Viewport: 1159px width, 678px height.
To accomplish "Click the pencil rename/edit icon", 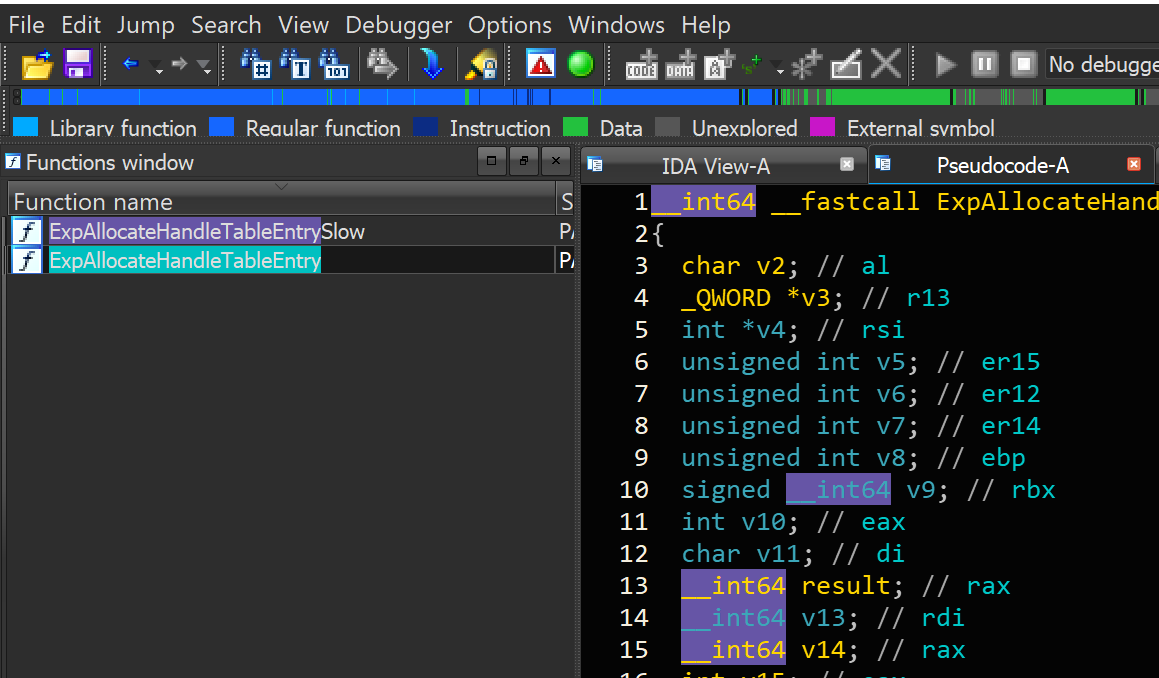I will coord(846,64).
